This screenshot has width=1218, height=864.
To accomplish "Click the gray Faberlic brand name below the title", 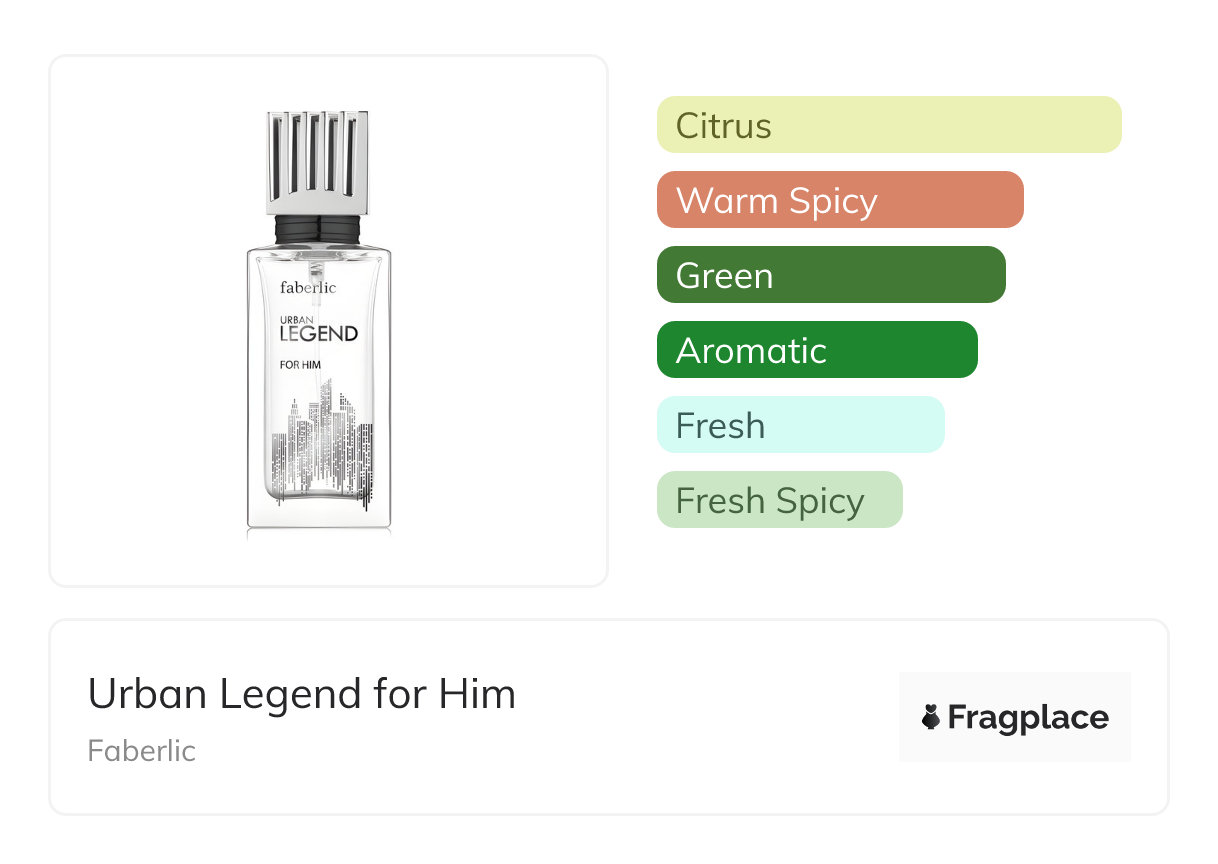I will [x=142, y=751].
